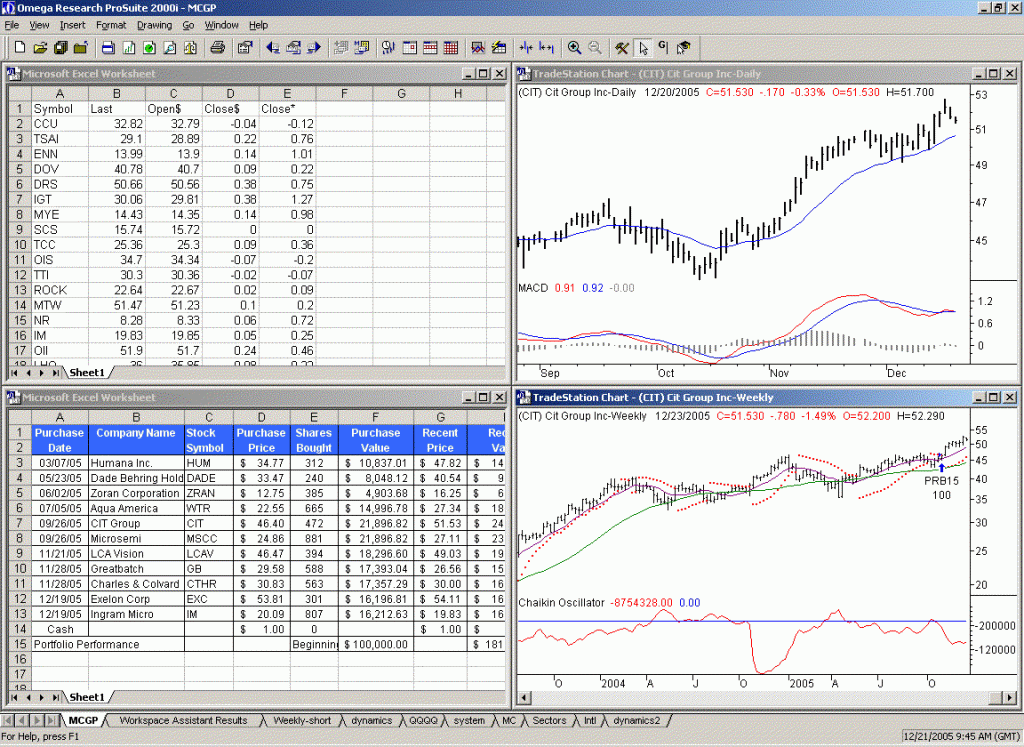Click the Save All stacked-disks icon

[x=61, y=48]
